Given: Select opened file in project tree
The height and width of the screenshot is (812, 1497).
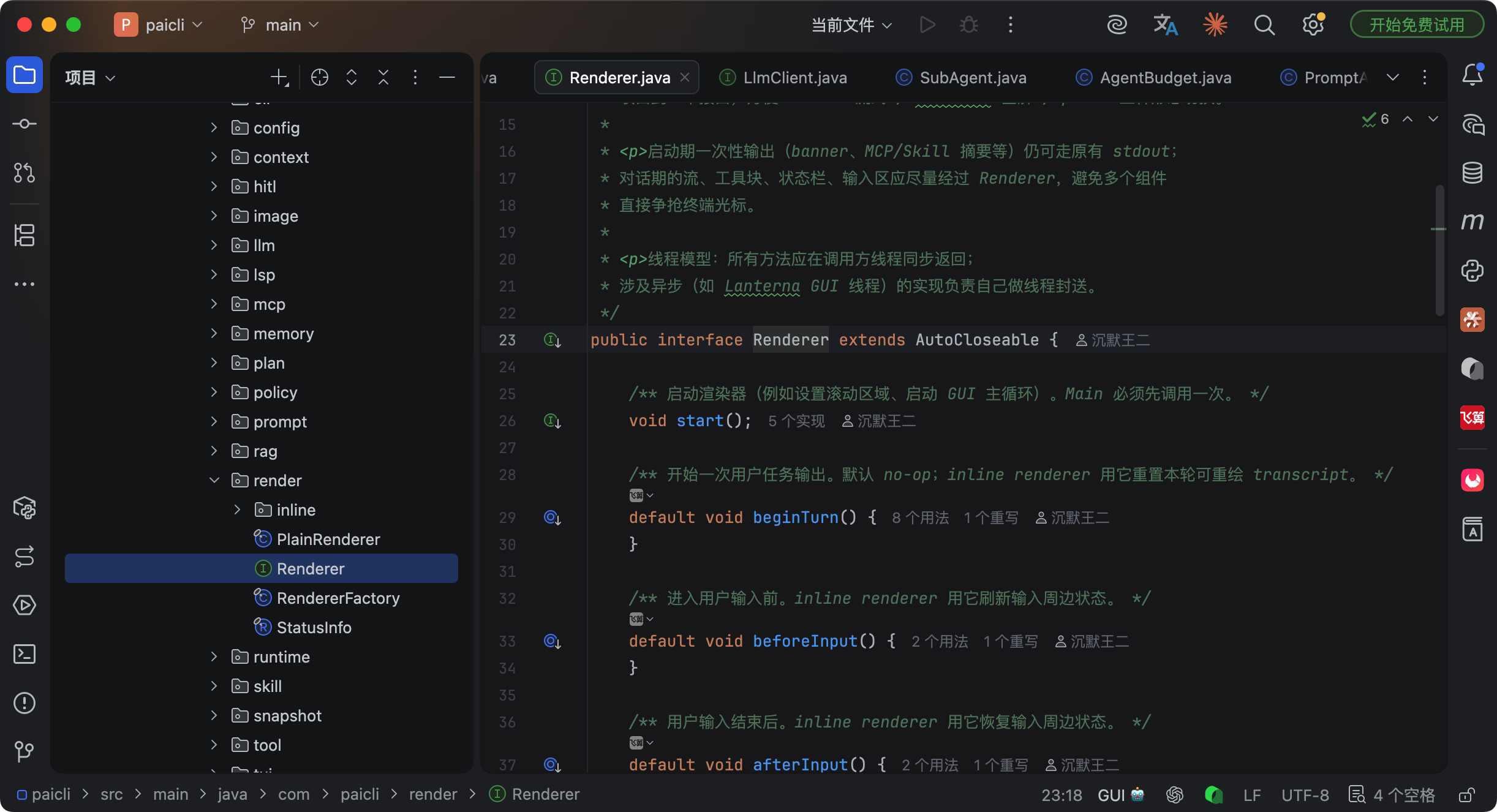Looking at the screenshot, I should [x=320, y=77].
